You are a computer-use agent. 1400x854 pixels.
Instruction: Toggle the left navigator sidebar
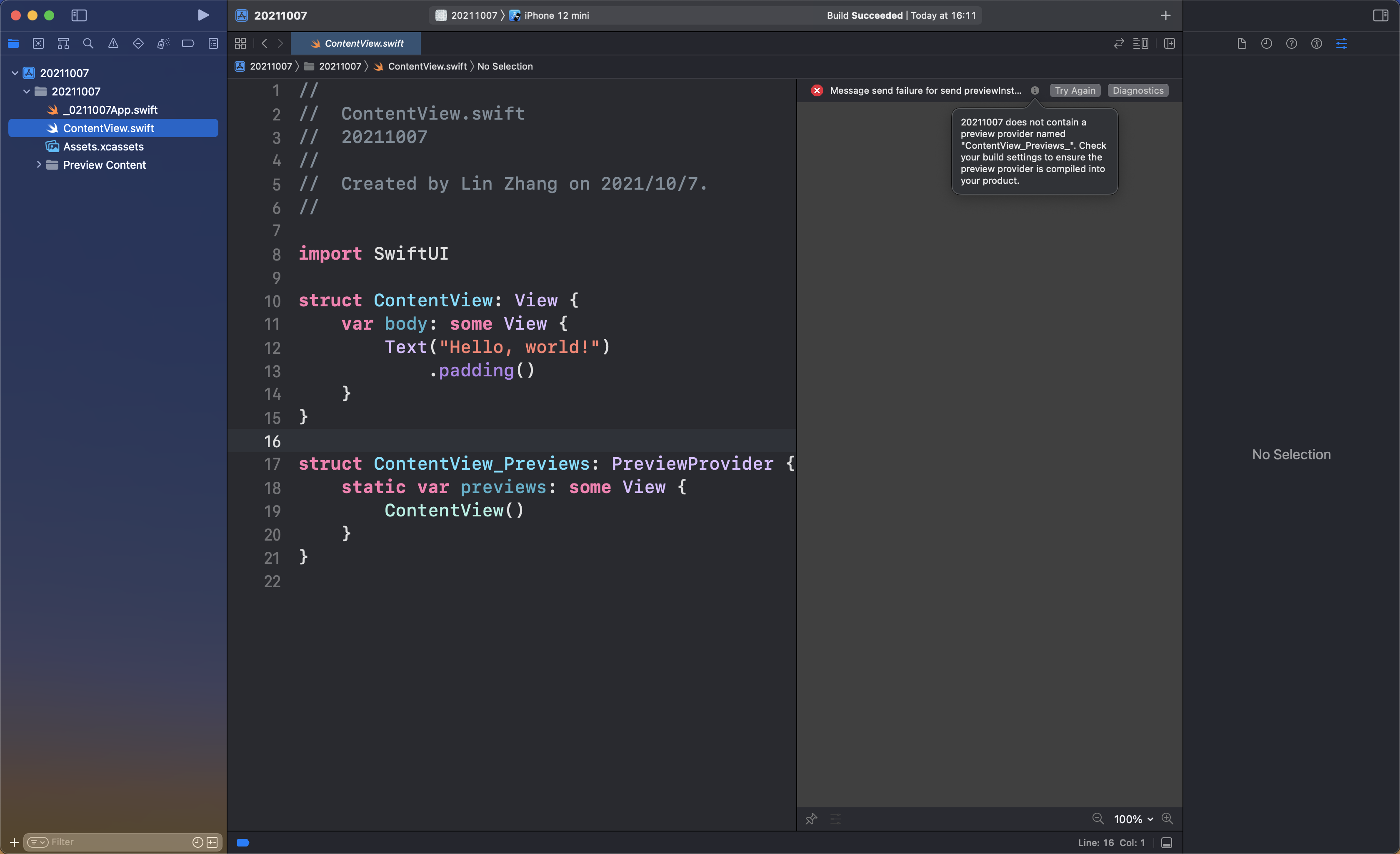[79, 15]
